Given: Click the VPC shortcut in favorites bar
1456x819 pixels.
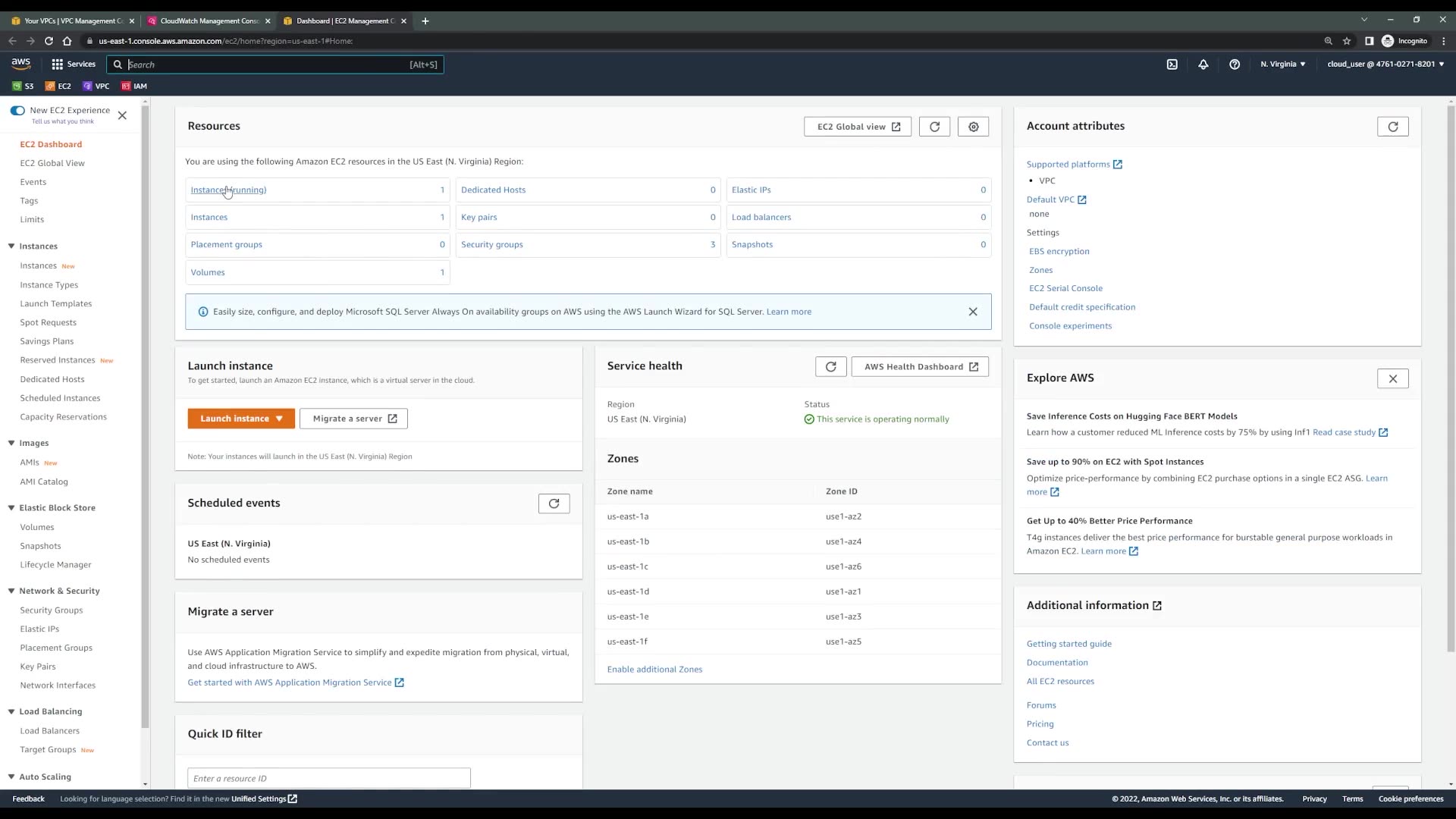Looking at the screenshot, I should [96, 86].
